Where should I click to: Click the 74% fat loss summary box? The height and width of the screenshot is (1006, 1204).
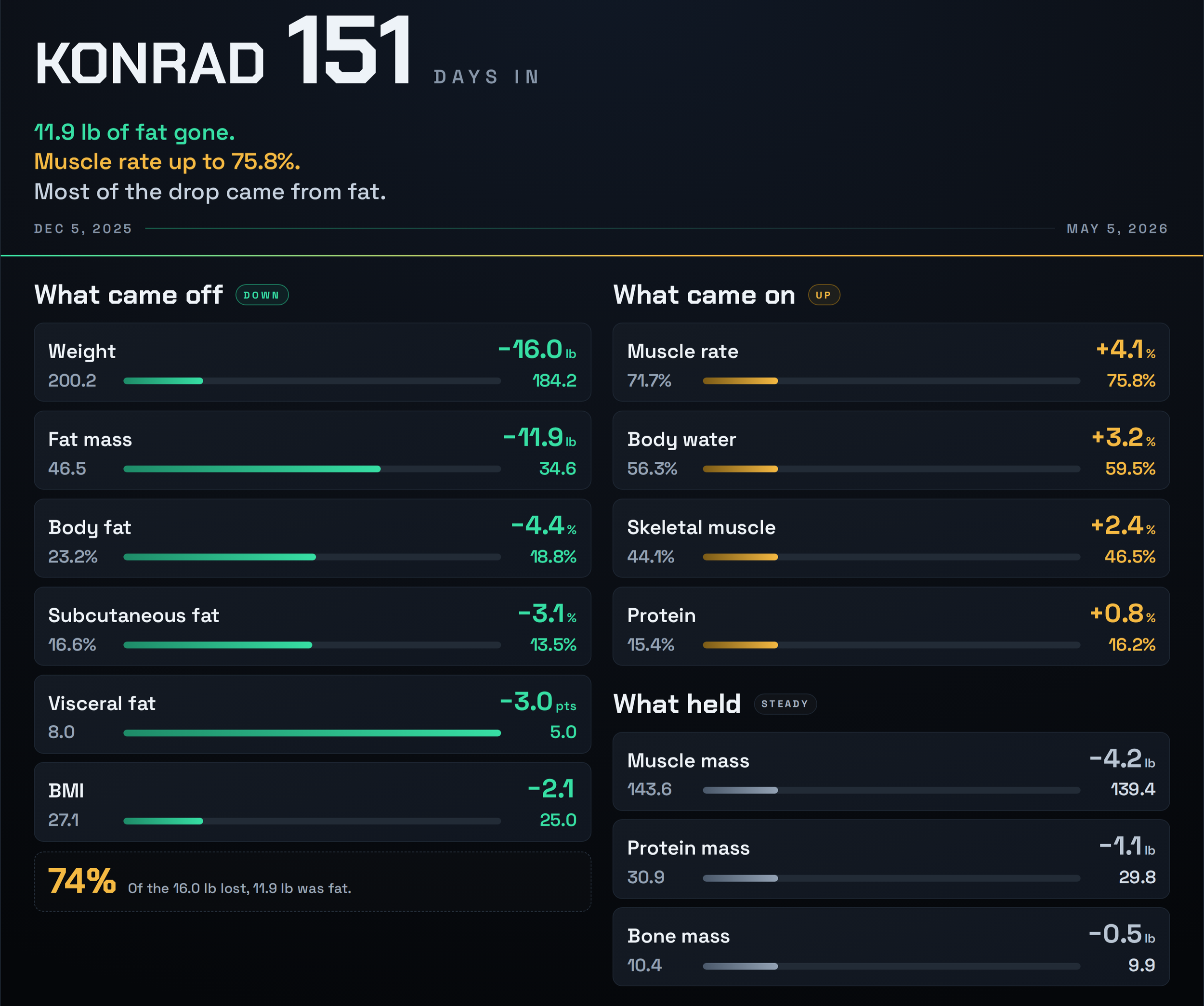313,882
